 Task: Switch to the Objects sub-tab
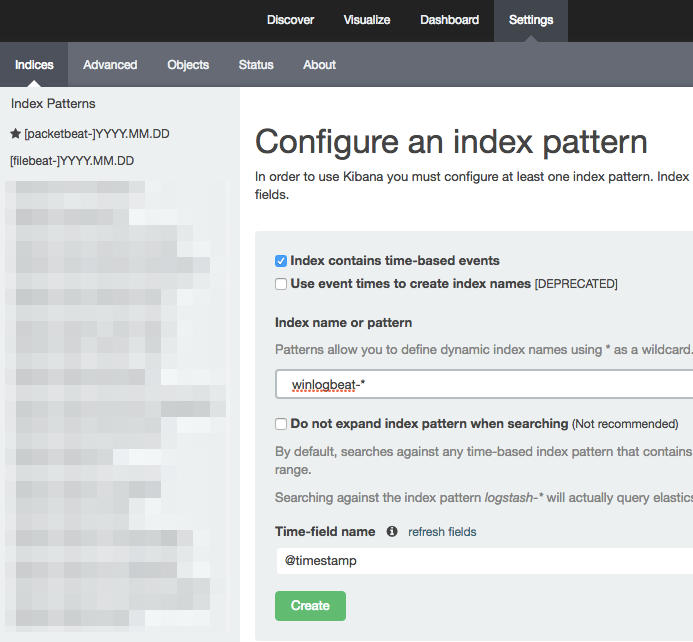[188, 65]
